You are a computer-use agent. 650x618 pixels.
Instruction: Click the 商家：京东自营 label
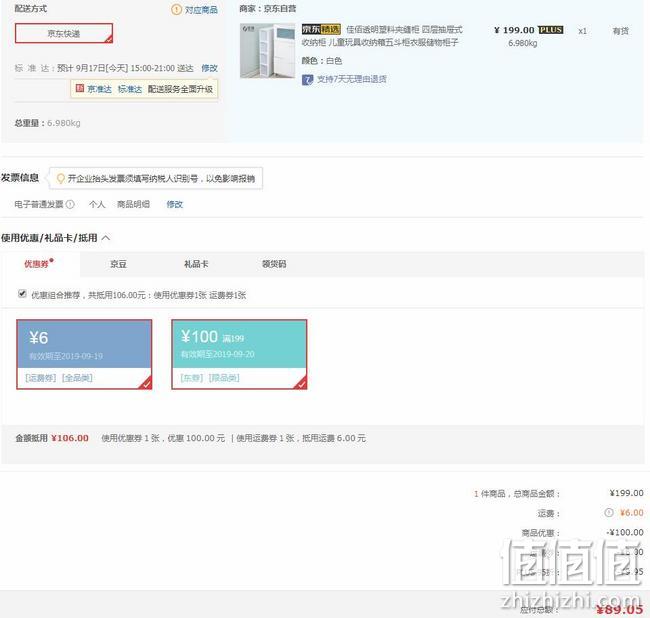[268, 9]
